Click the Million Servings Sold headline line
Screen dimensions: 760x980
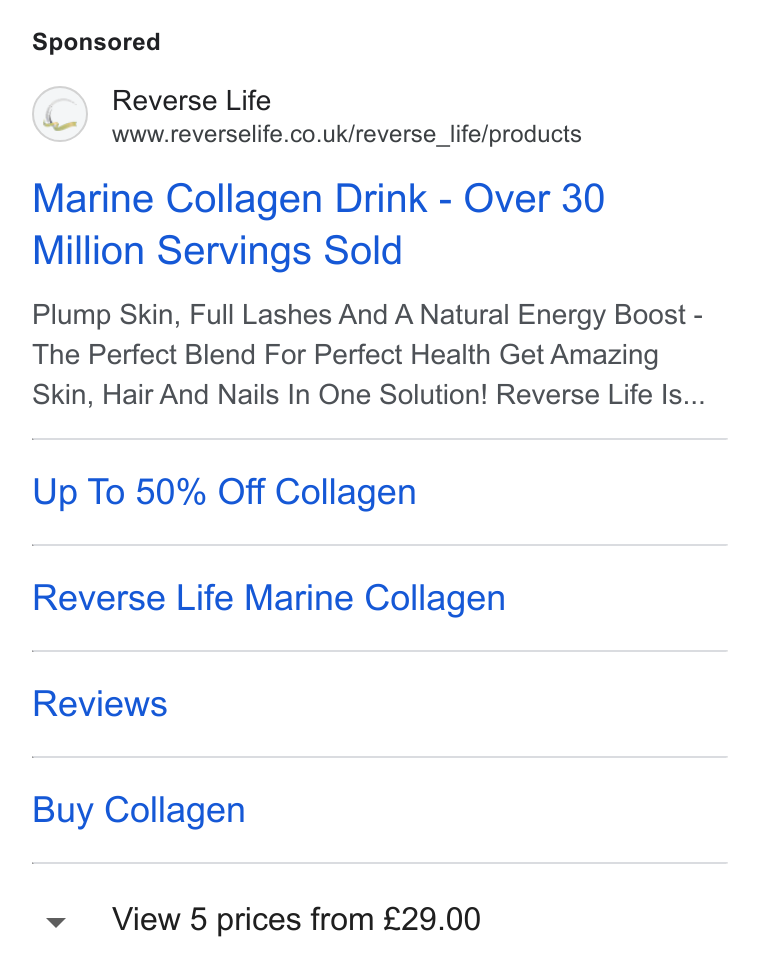pos(217,251)
